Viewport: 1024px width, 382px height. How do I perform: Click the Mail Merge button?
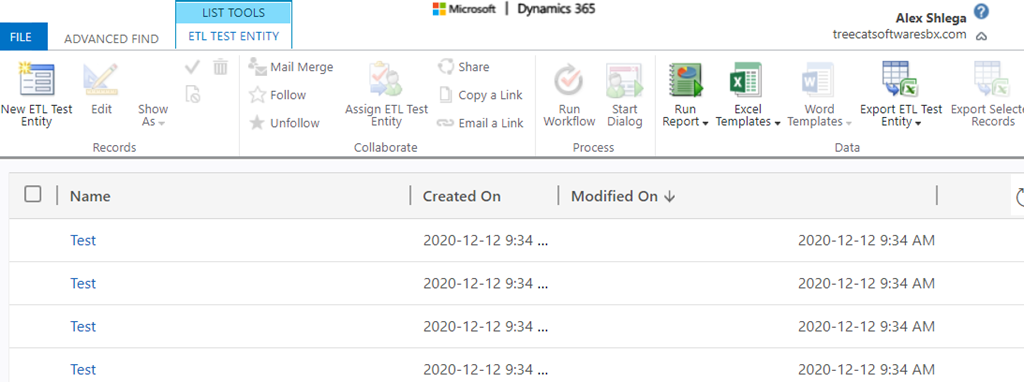(291, 67)
